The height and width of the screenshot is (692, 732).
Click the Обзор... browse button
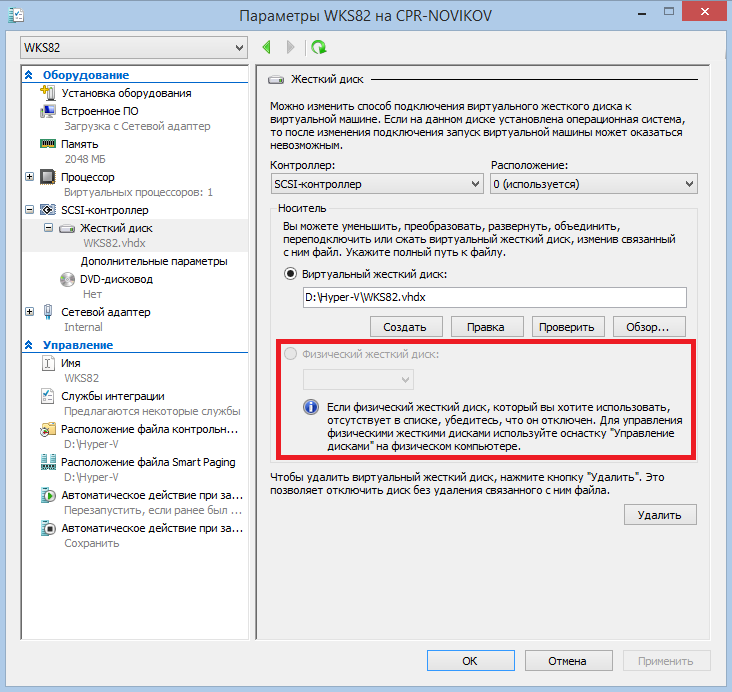click(x=654, y=327)
